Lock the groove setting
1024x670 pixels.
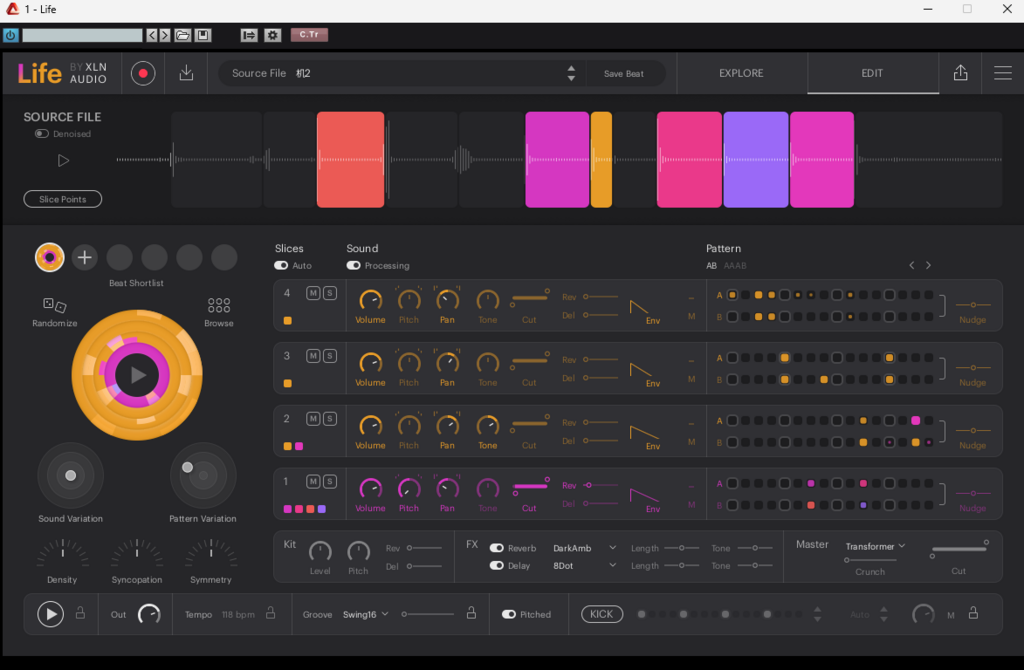tap(471, 613)
